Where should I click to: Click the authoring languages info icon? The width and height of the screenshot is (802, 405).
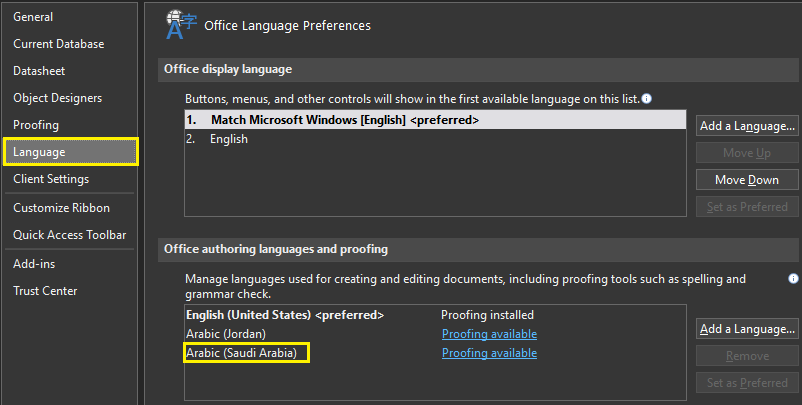coord(793,278)
